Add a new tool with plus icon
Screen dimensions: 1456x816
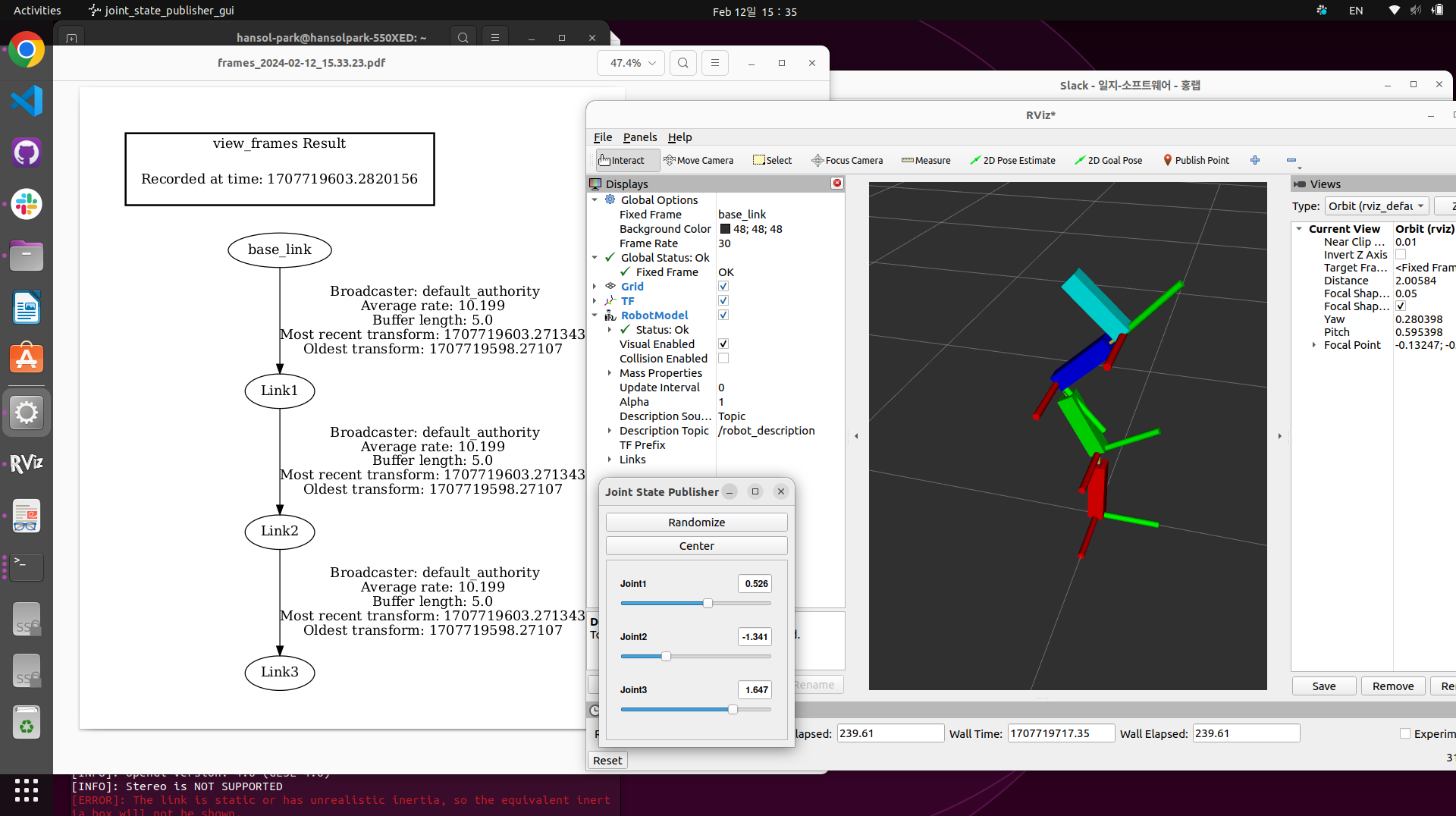point(1255,160)
